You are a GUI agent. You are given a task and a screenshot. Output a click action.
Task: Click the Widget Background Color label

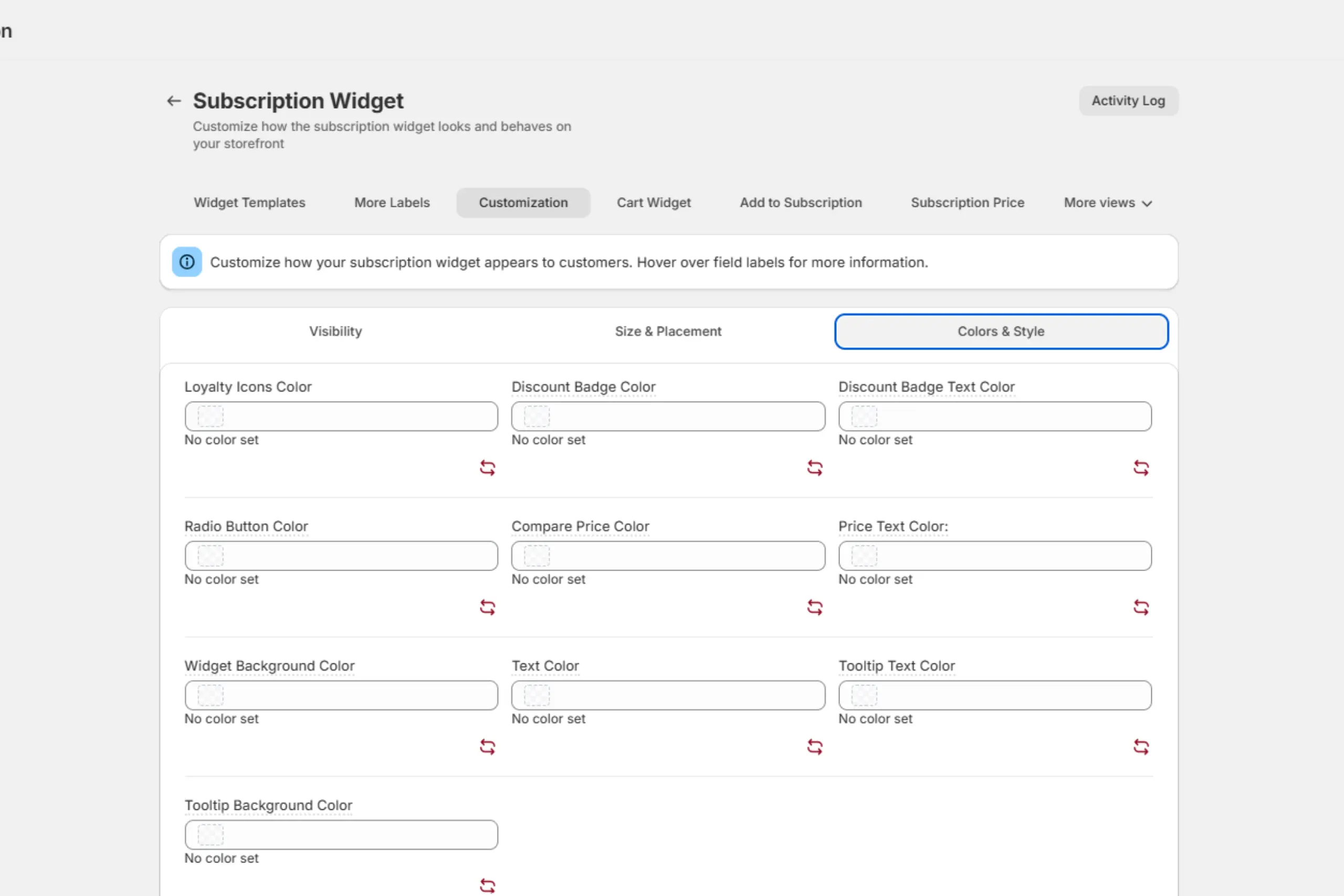pos(269,666)
